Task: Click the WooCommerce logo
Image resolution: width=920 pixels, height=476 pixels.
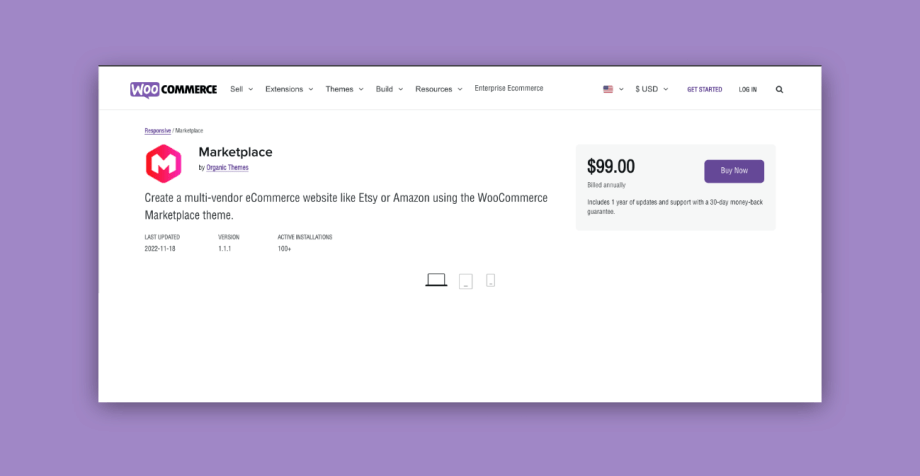Action: coord(174,90)
